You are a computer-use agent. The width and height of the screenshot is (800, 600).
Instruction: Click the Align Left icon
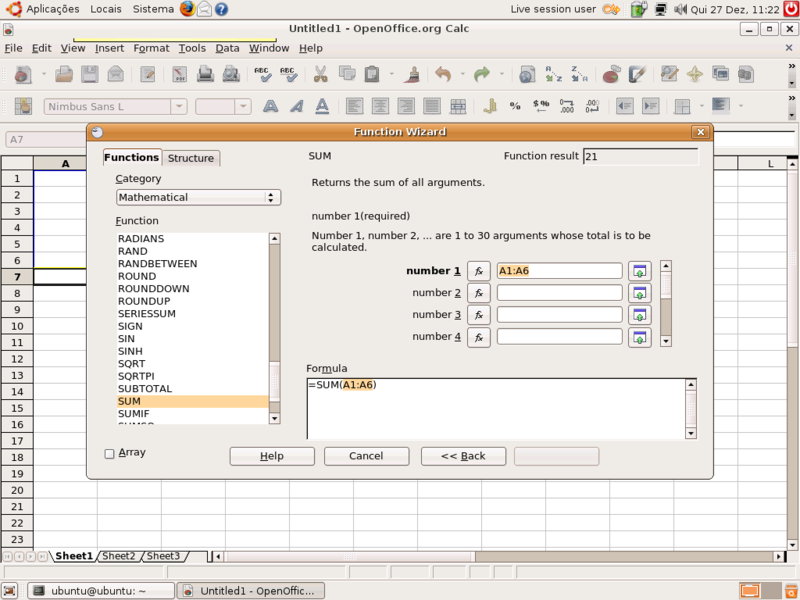355,106
